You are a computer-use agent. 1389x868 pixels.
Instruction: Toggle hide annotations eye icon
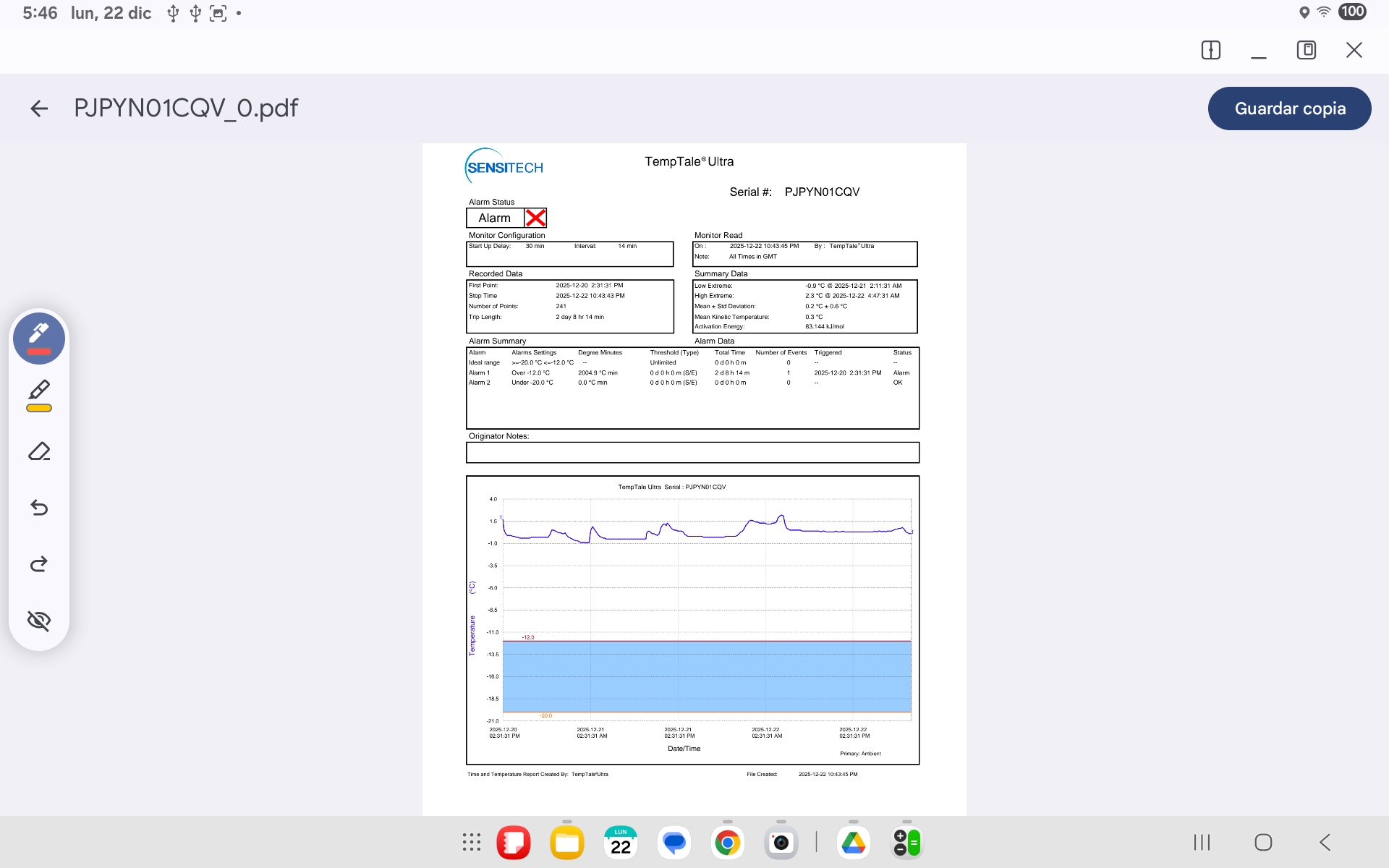(39, 621)
